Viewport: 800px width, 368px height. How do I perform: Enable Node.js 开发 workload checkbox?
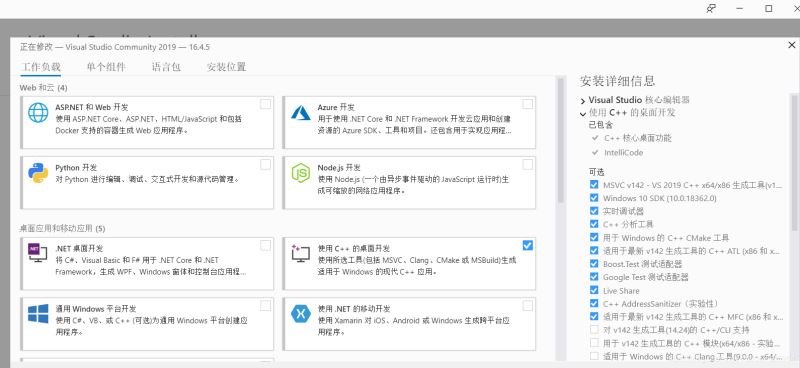[528, 164]
